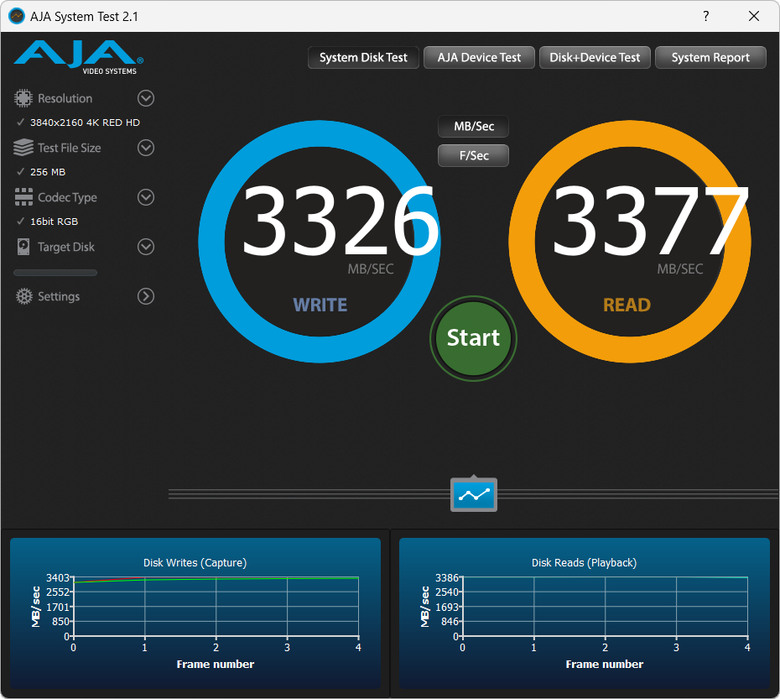
Task: Click the 3326 write speed value
Action: [x=340, y=220]
